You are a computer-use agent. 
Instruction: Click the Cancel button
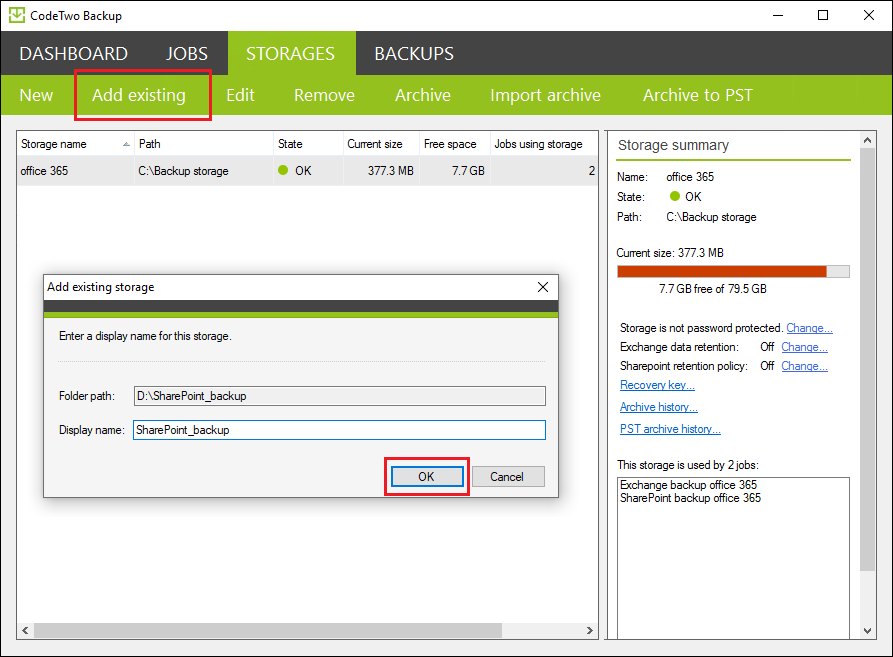point(507,477)
